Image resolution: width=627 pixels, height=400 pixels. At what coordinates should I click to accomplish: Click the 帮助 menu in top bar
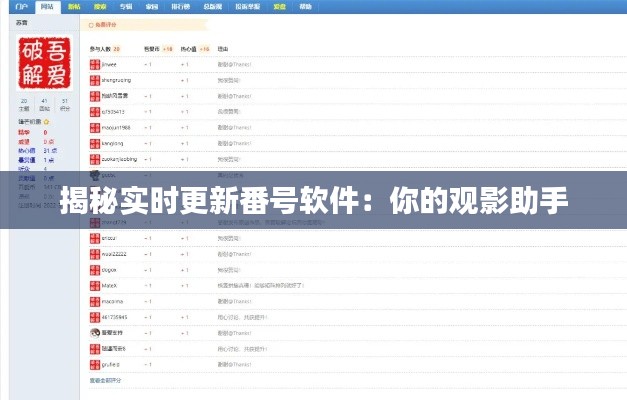click(x=305, y=6)
